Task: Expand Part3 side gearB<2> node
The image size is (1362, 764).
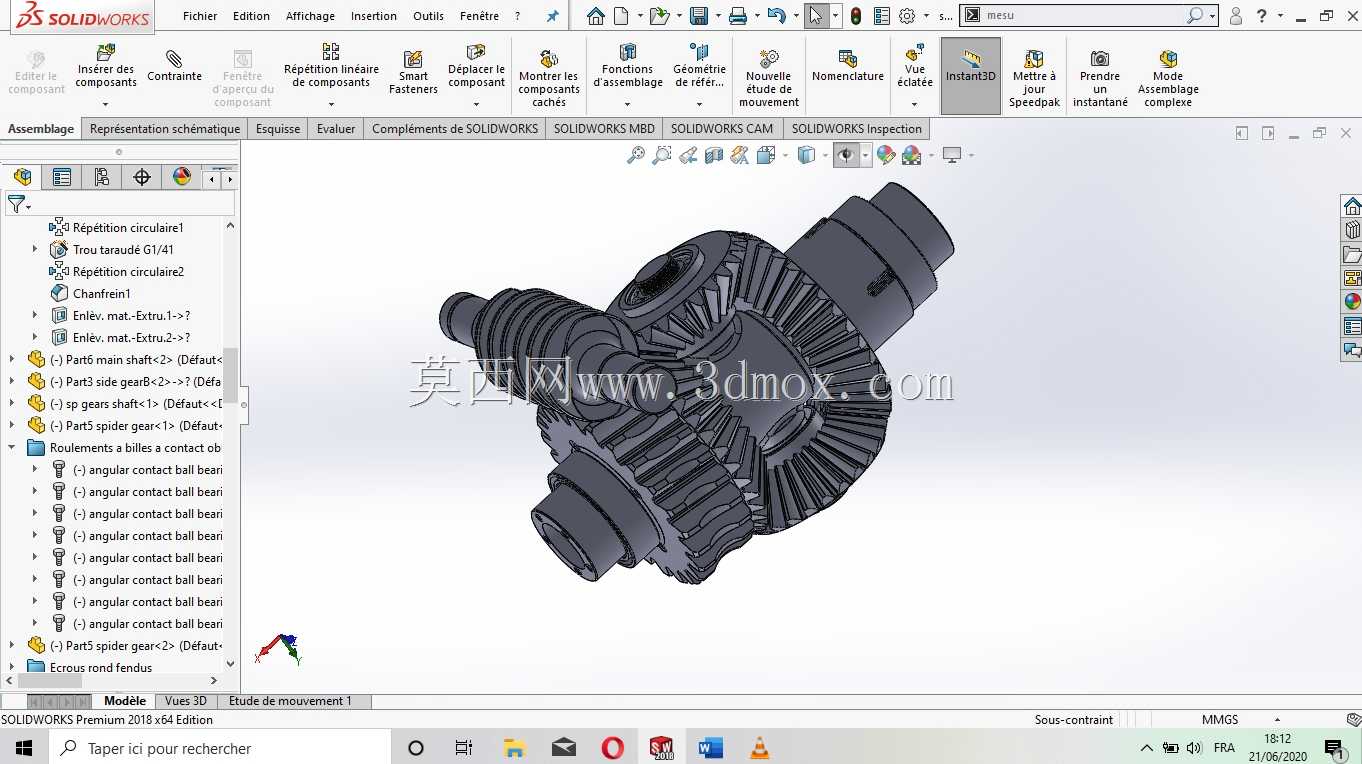Action: (12, 382)
